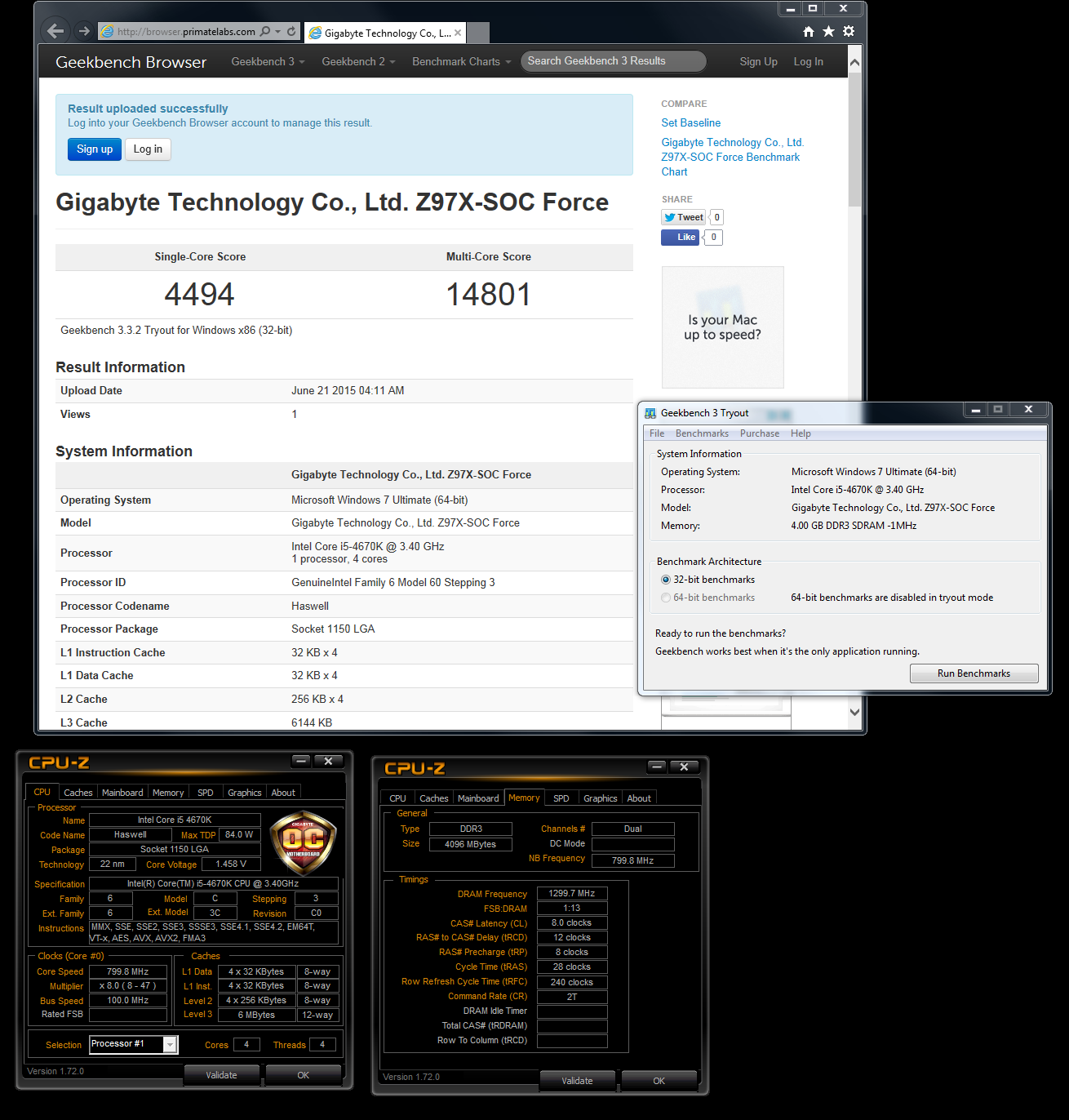Click the browser page scroll up arrow
The height and width of the screenshot is (1120, 1069).
[854, 63]
